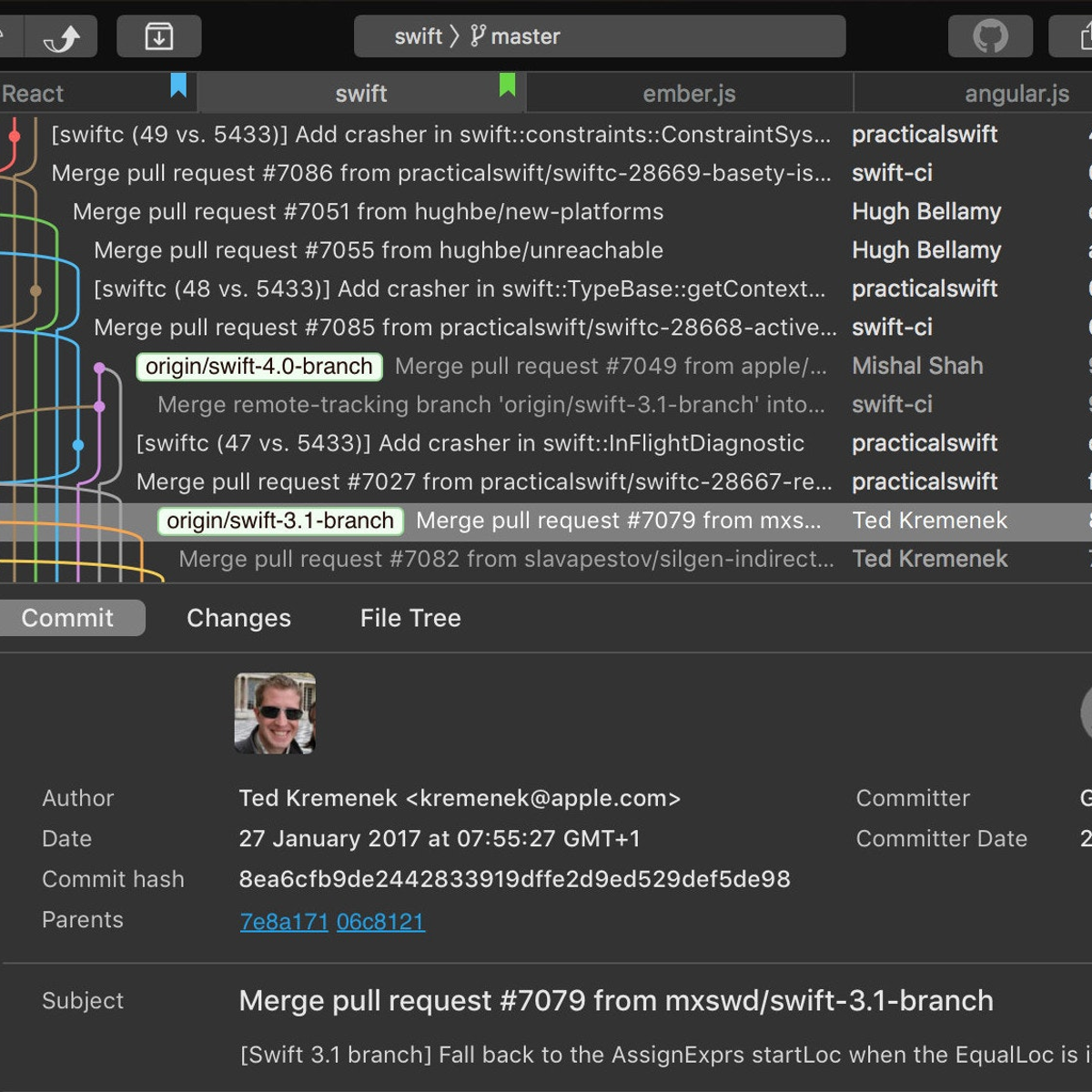
Task: Open the swift master branch selector
Action: tap(600, 36)
